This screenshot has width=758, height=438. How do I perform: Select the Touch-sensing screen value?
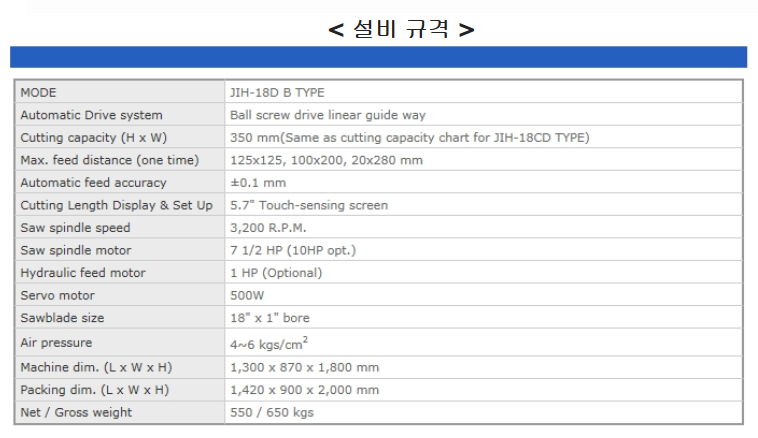(309, 205)
